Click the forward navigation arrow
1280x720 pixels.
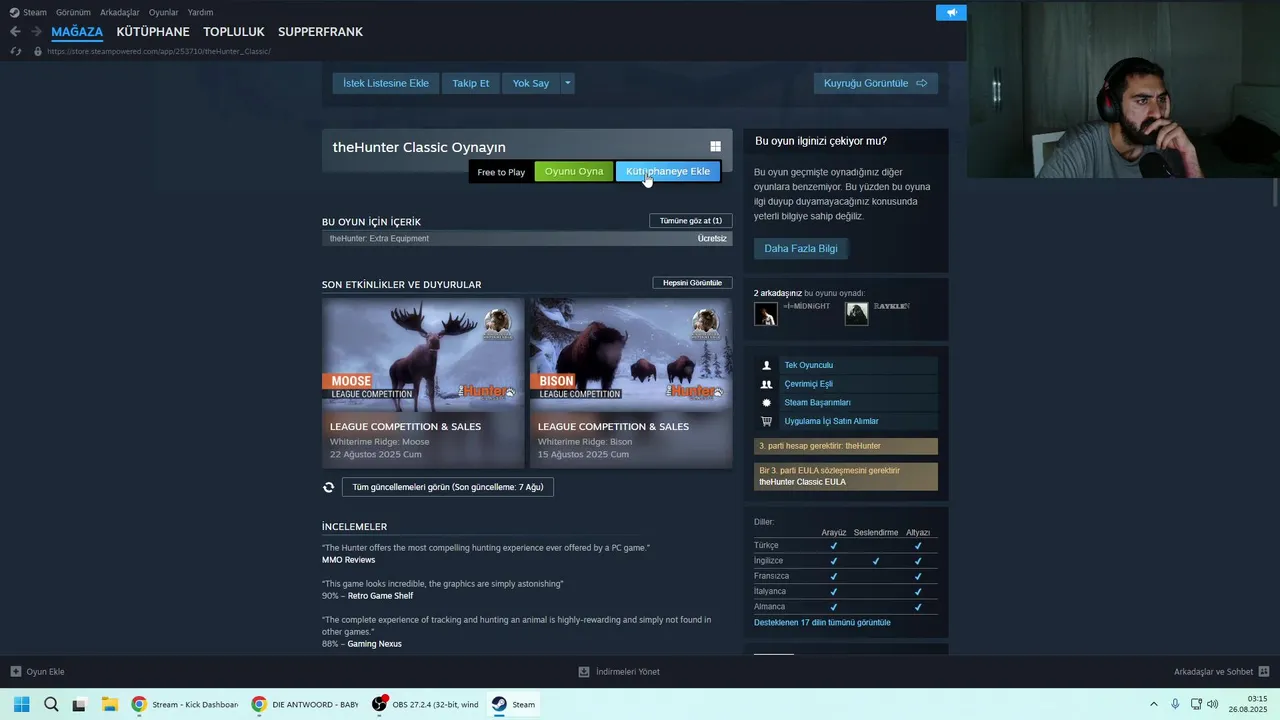pyautogui.click(x=36, y=32)
